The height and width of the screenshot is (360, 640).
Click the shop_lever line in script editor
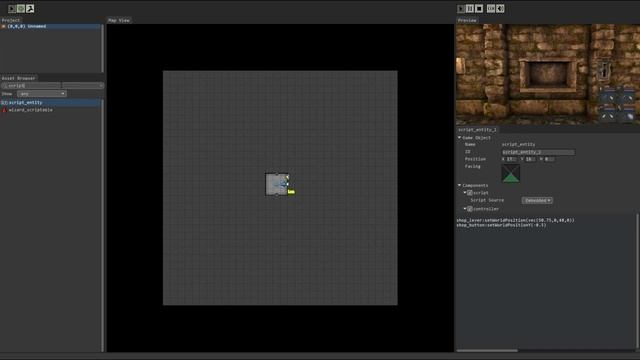(516, 220)
